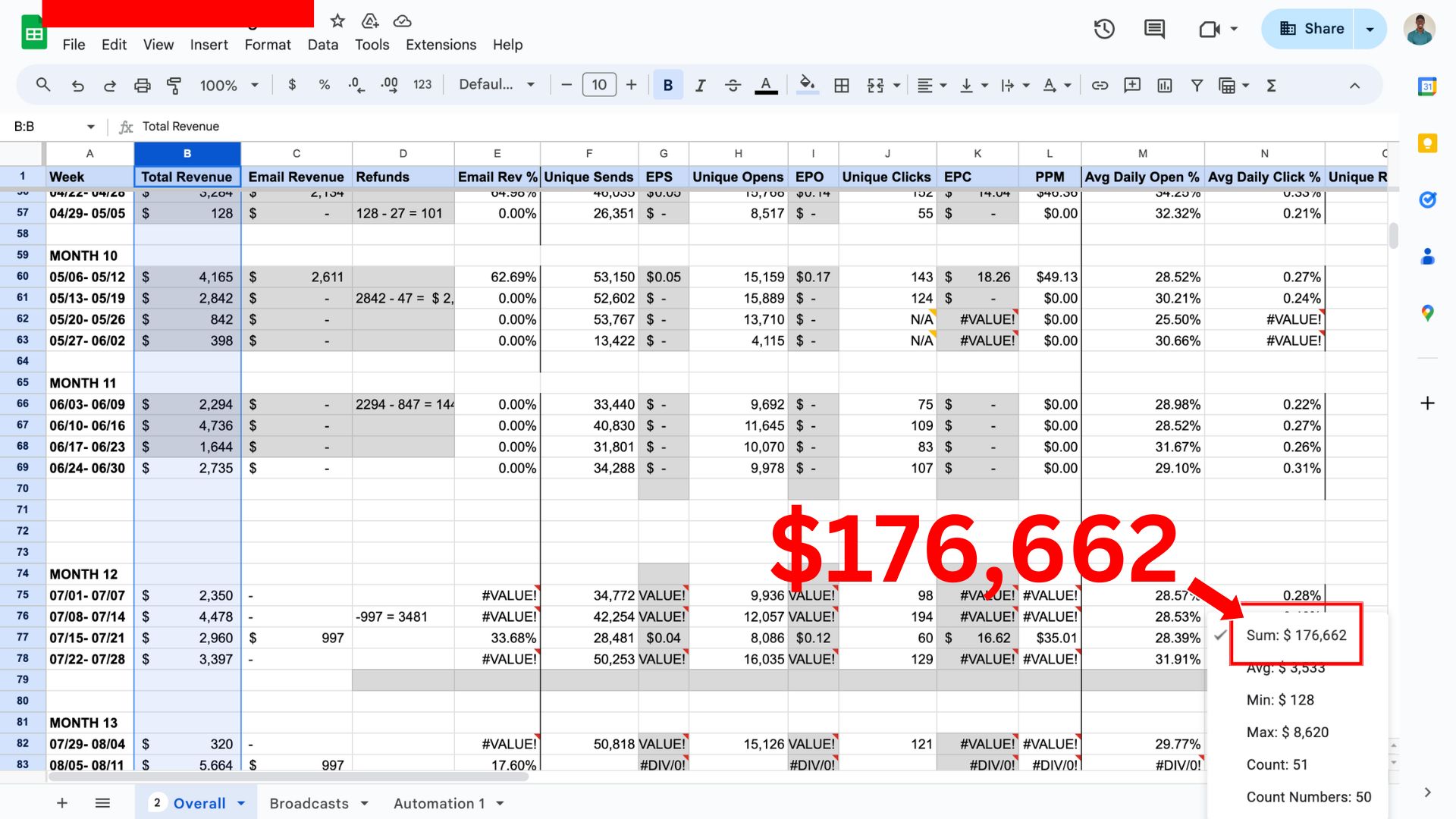Viewport: 1456px width, 819px height.
Task: Open all comments panel
Action: pyautogui.click(x=1154, y=29)
